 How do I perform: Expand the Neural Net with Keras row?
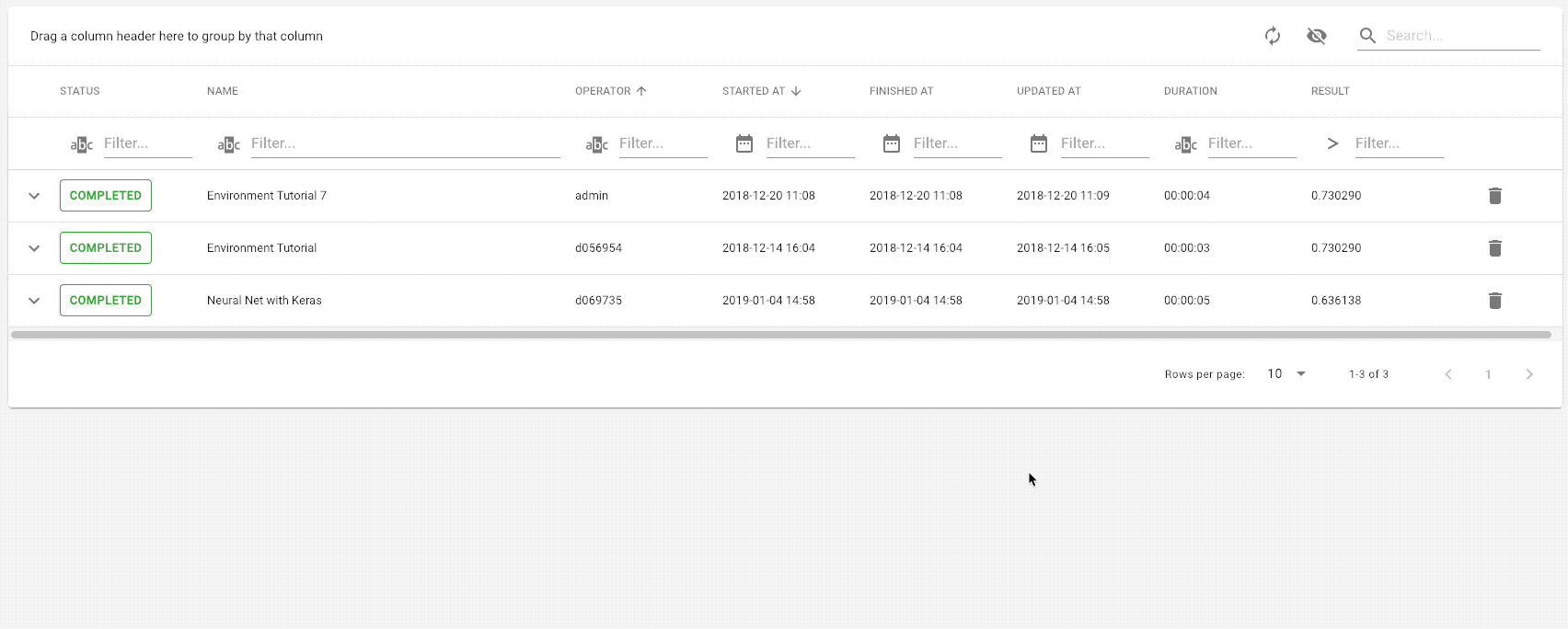tap(34, 301)
